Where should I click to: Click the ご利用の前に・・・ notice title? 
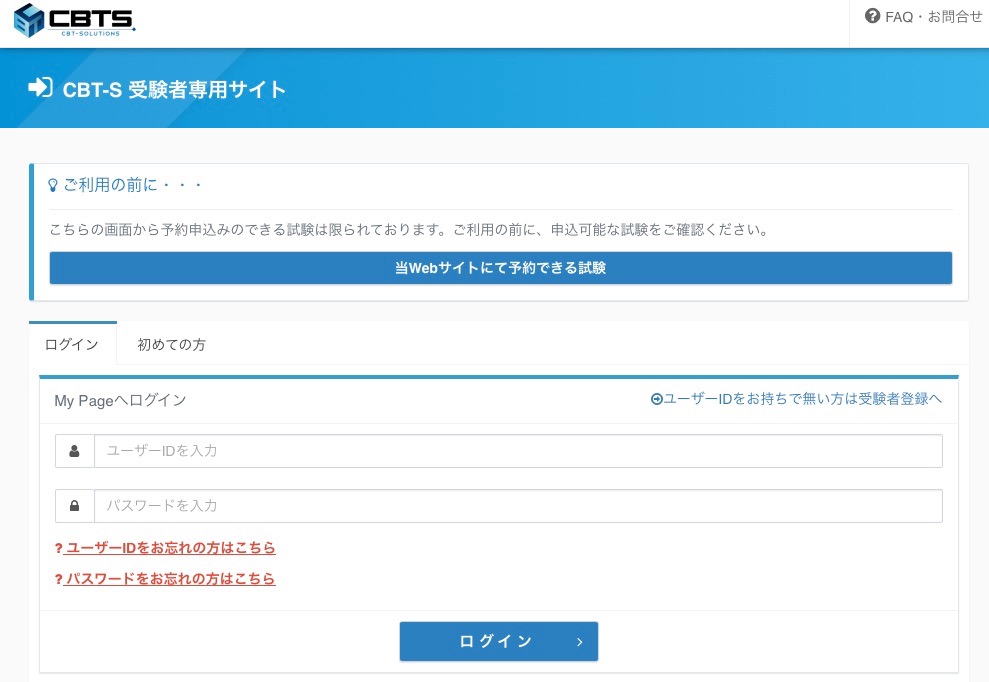[x=132, y=185]
